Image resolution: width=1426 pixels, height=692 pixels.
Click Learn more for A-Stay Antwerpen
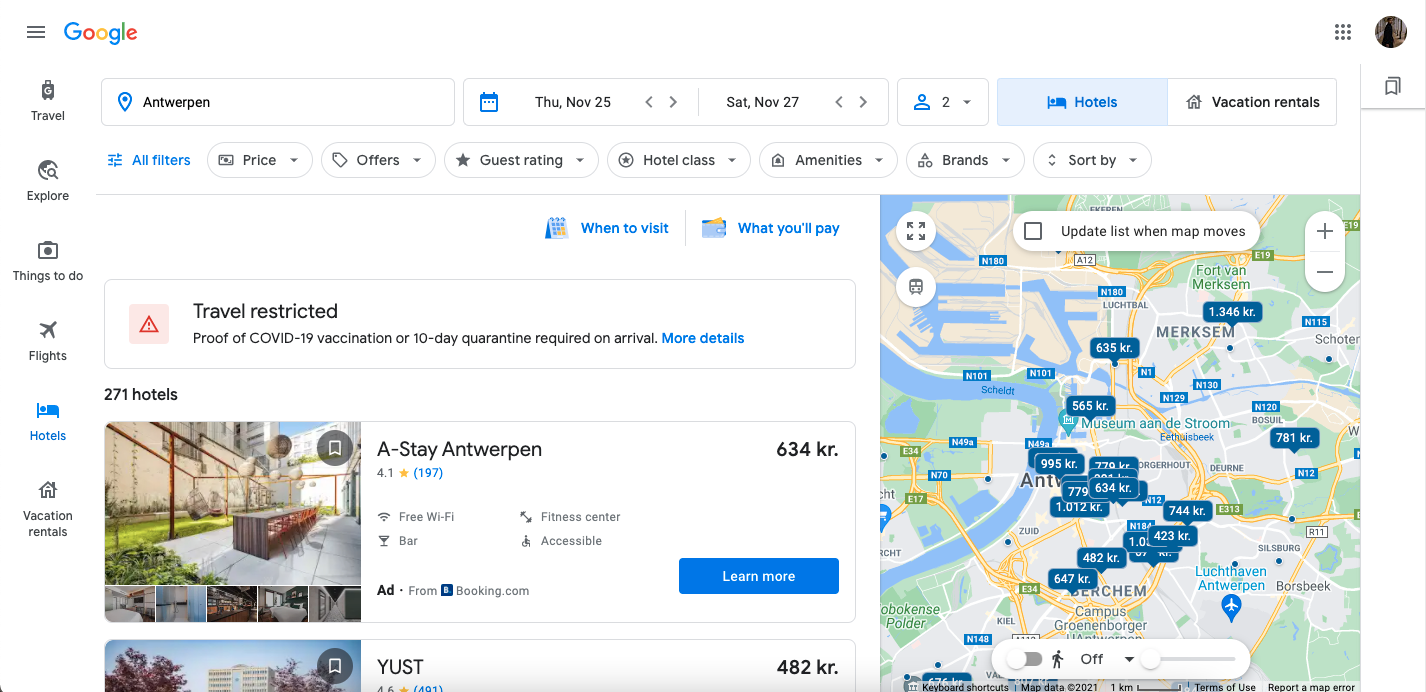(758, 576)
